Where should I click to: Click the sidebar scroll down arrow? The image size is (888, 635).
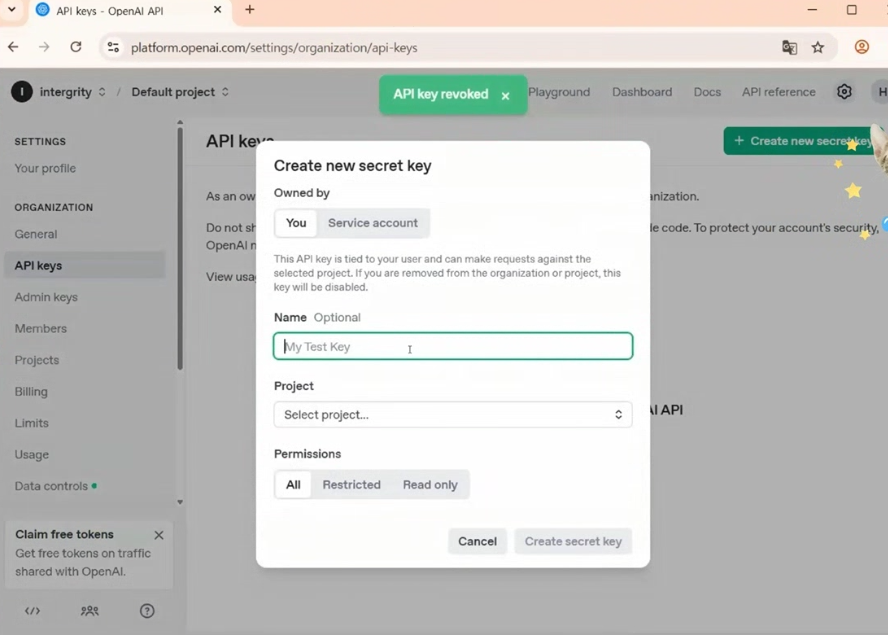(180, 502)
